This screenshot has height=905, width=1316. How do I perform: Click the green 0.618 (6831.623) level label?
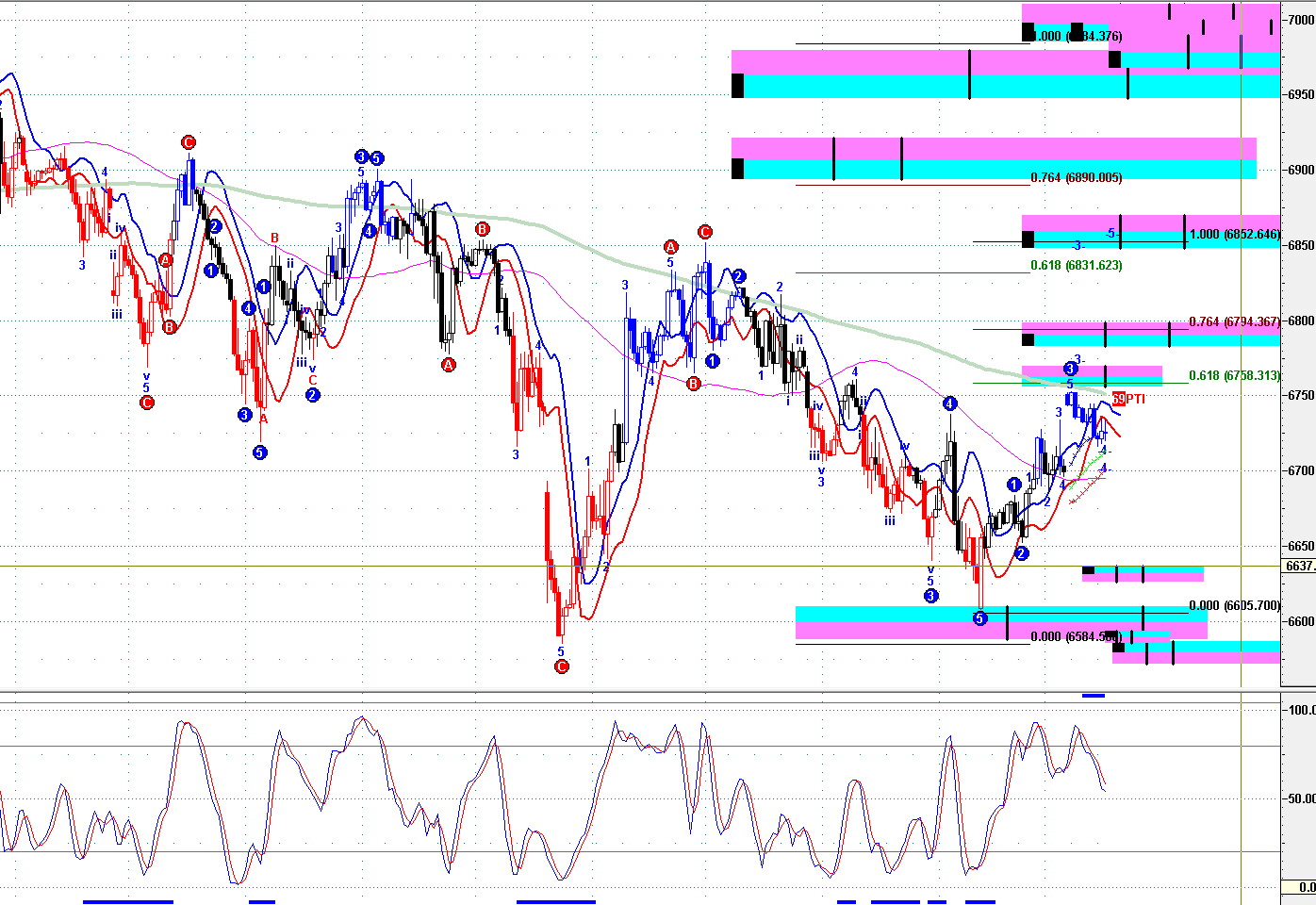pyautogui.click(x=1077, y=265)
